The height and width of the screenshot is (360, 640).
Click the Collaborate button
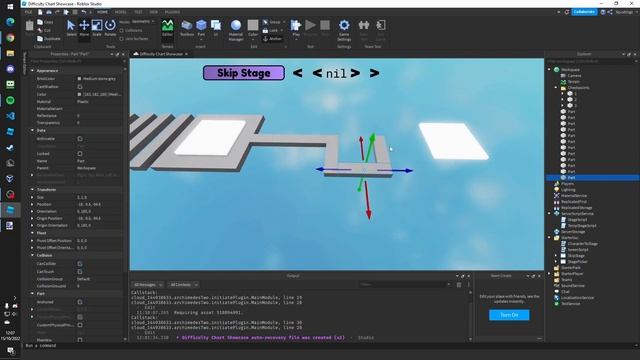(x=584, y=12)
